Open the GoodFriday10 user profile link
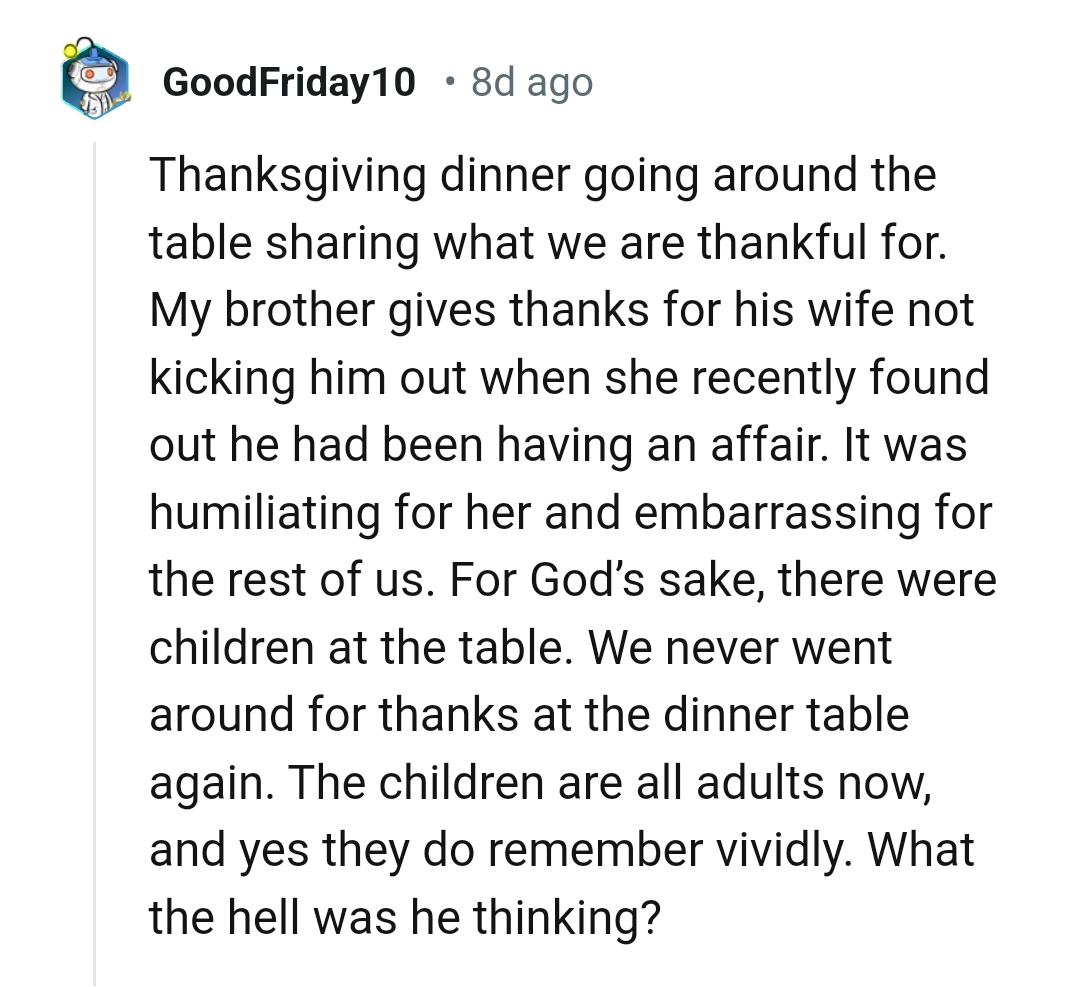Viewport: 1080px width, 987px height. pyautogui.click(x=288, y=82)
